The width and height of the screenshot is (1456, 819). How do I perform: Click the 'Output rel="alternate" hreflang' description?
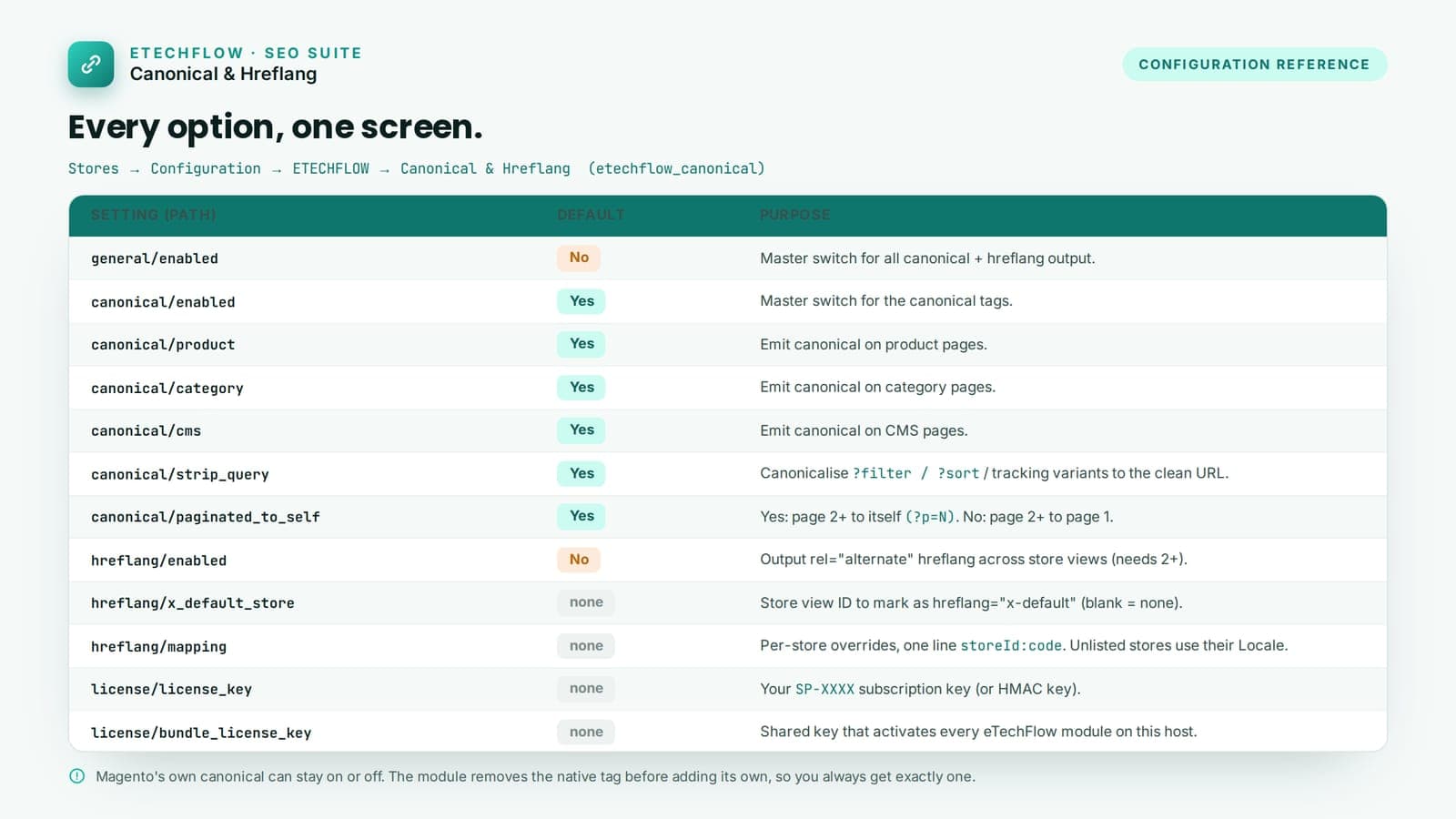click(x=974, y=560)
